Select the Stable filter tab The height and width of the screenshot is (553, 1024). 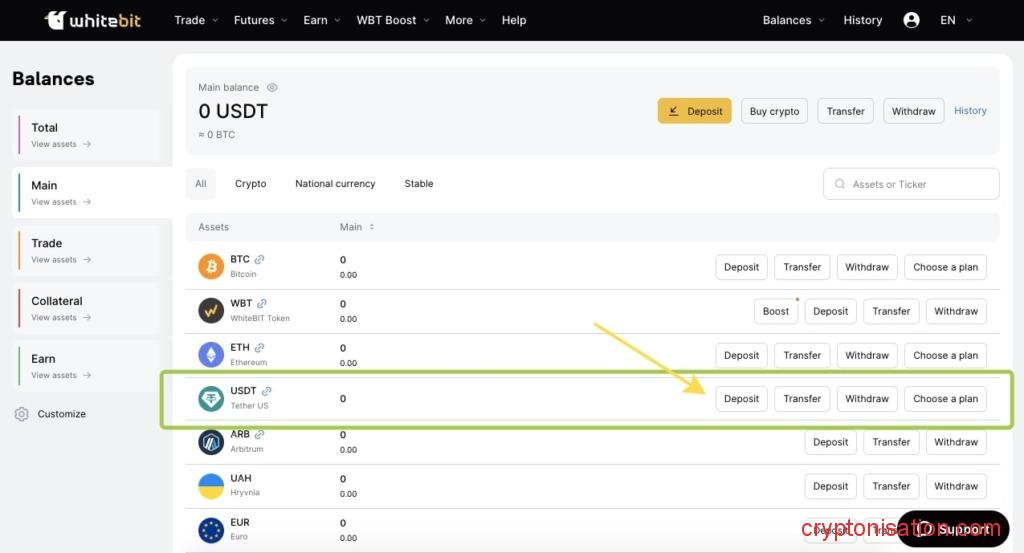pos(419,184)
